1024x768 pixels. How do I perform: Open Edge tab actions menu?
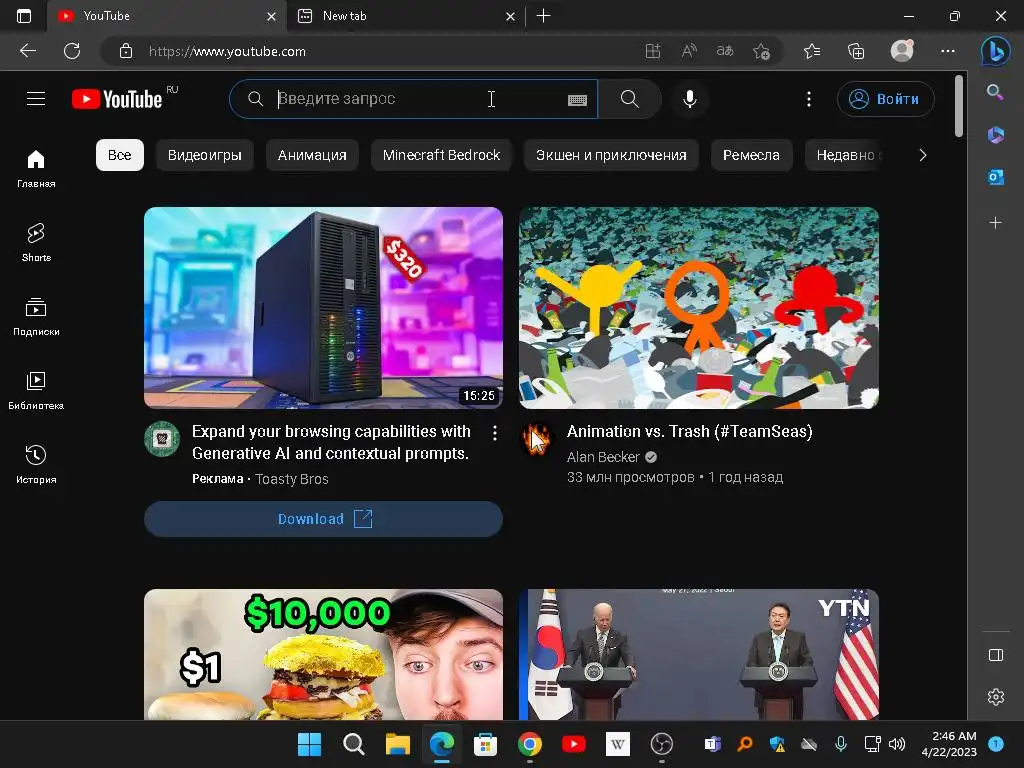tap(24, 16)
